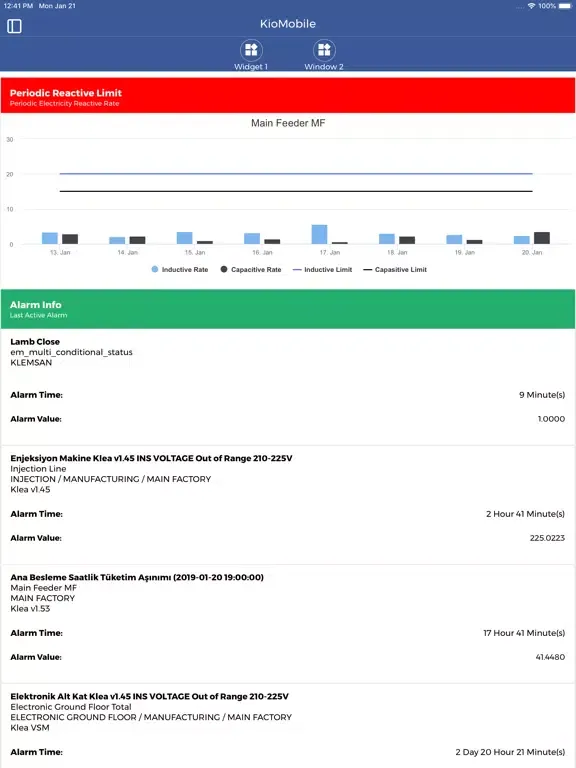576x768 pixels.
Task: Click the Klea v1.53 device label
Action: (x=30, y=608)
